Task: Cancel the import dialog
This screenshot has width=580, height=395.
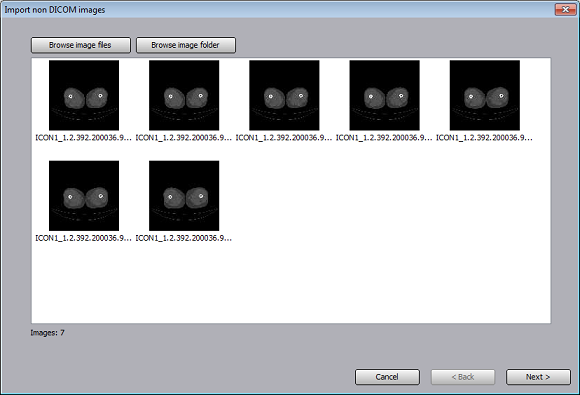Action: pyautogui.click(x=387, y=377)
